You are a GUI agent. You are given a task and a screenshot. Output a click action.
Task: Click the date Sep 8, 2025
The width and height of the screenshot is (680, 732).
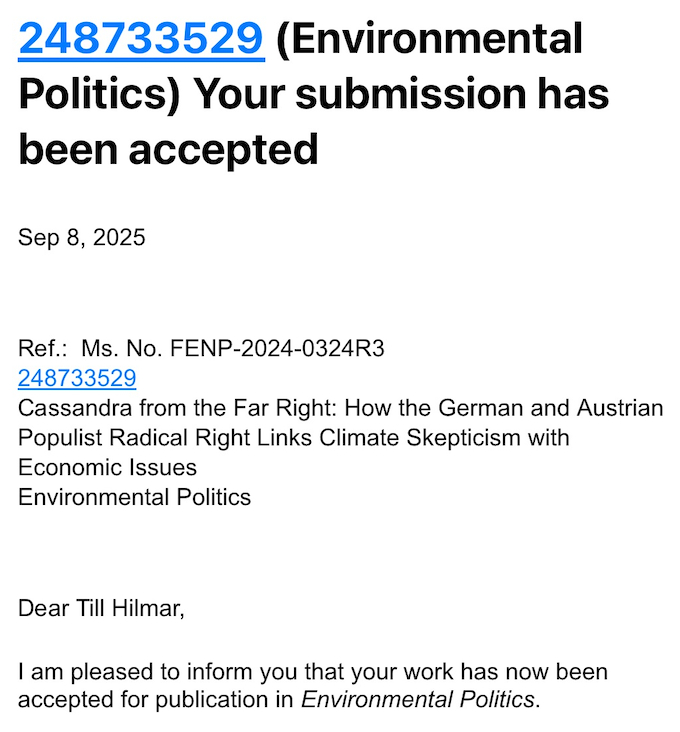click(82, 238)
